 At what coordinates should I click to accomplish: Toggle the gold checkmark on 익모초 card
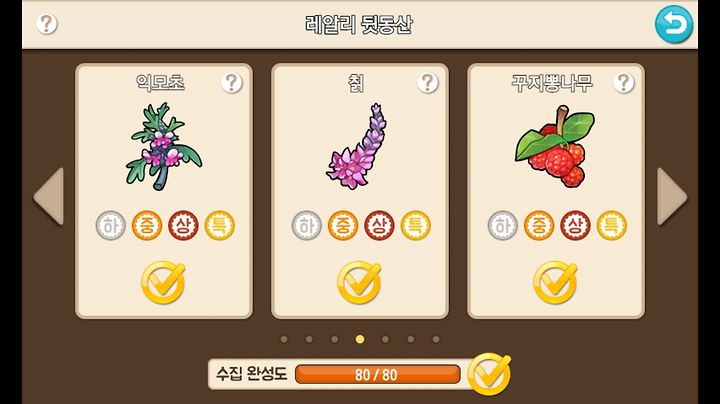coord(163,282)
